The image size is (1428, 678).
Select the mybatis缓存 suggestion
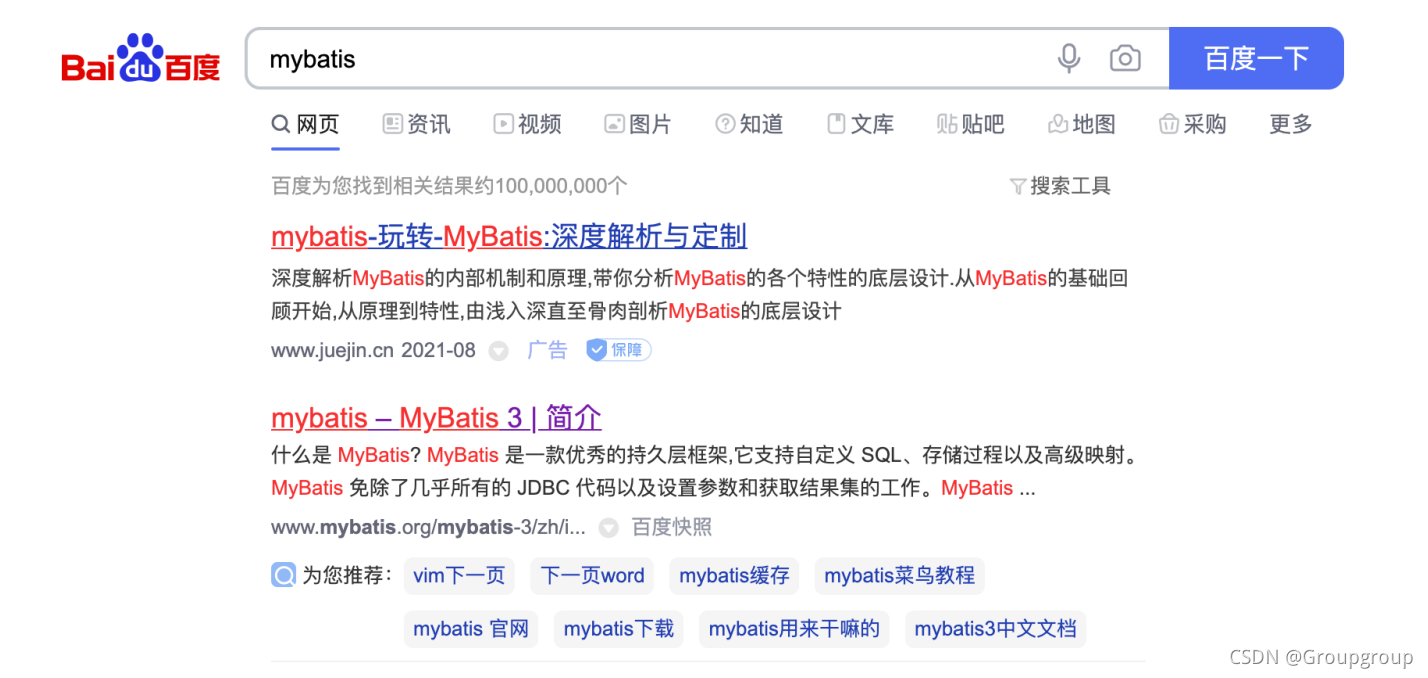pos(734,576)
